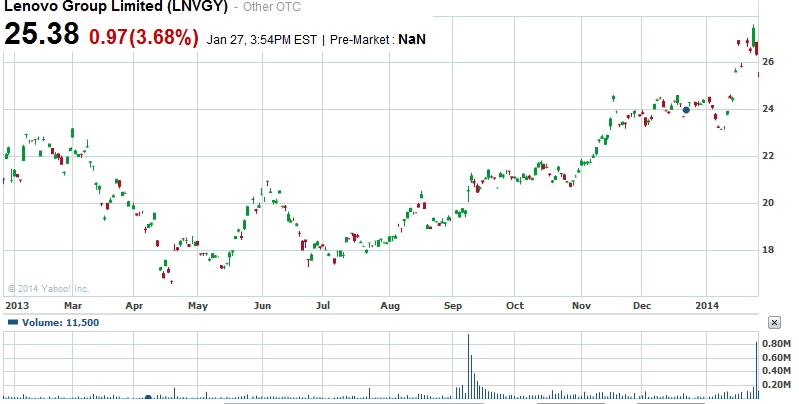Select the blue dot marker on the volume chart

pos(148,397)
